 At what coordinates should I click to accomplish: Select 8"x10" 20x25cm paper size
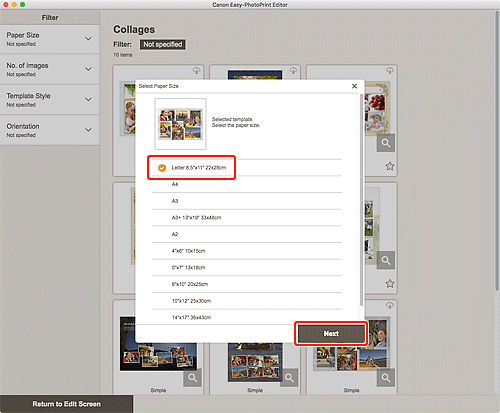click(247, 284)
